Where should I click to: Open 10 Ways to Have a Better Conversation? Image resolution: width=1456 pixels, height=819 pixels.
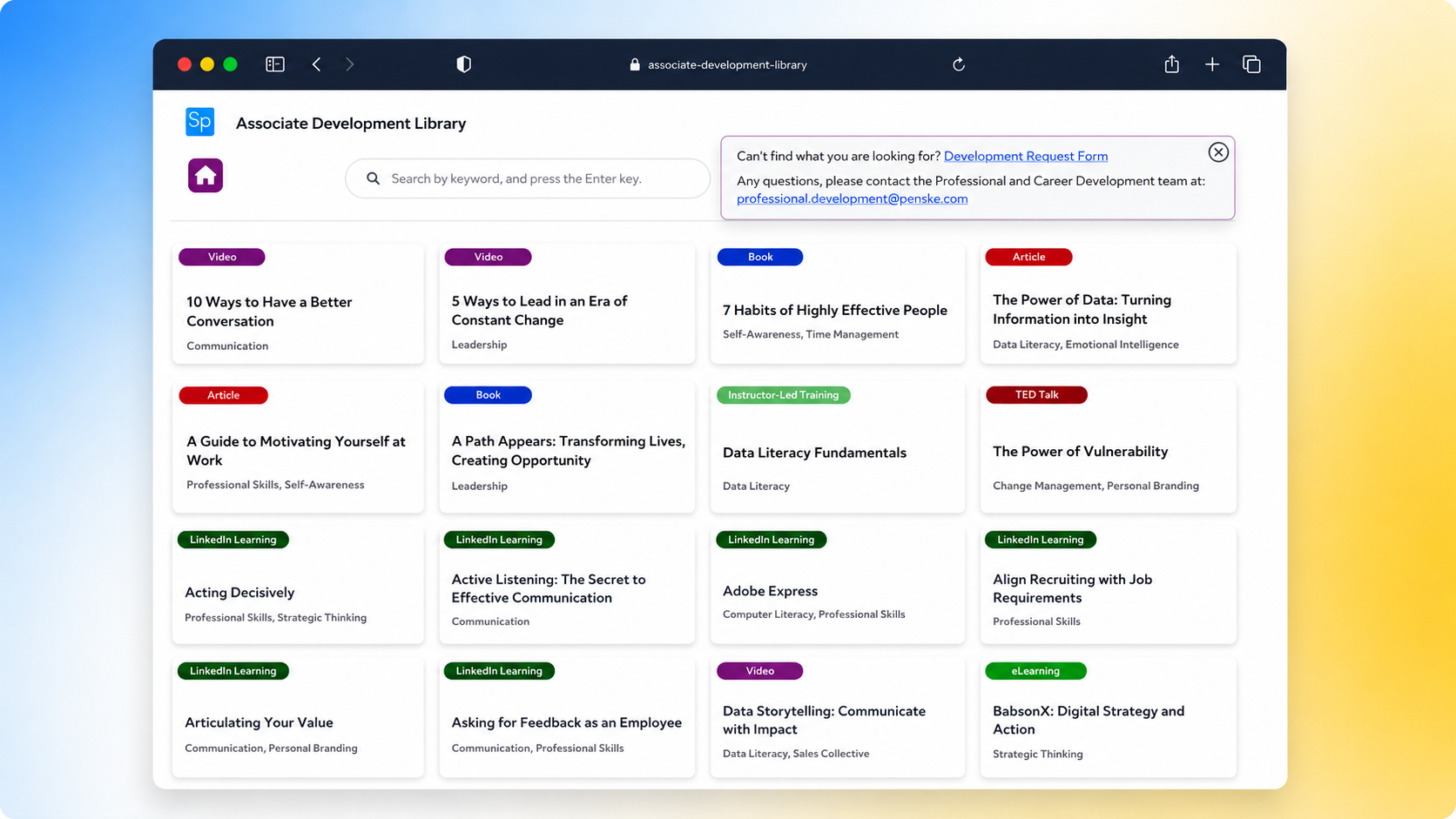pyautogui.click(x=299, y=303)
